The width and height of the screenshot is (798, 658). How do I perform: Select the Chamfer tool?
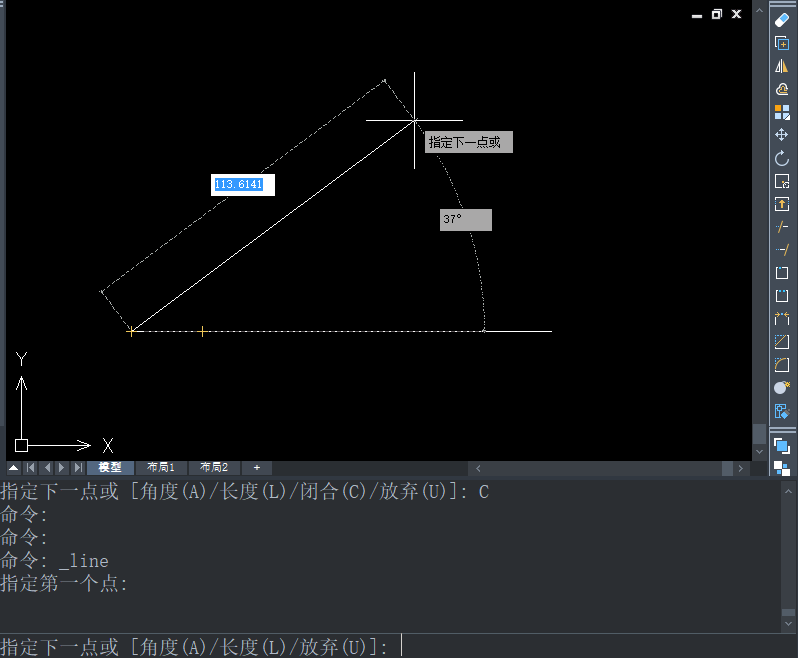782,341
